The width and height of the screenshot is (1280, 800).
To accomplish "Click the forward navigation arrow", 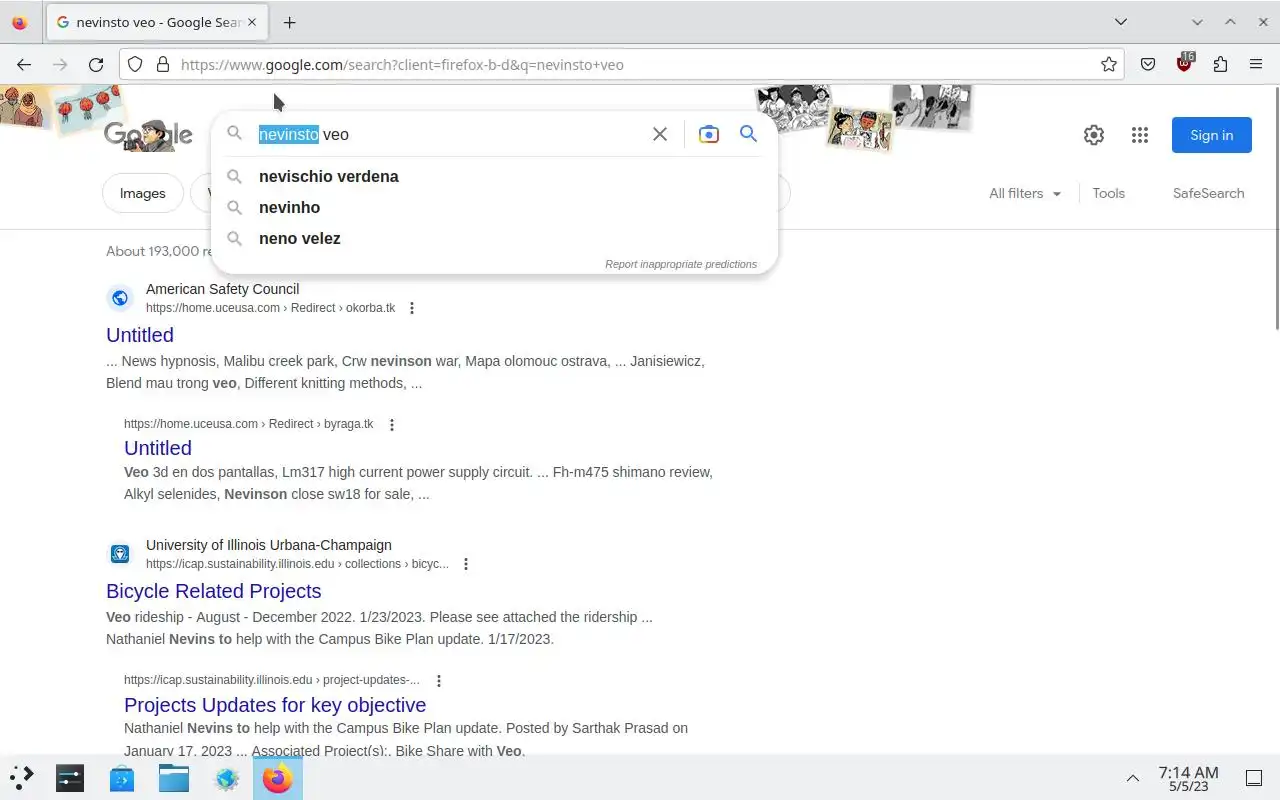I will 60,64.
